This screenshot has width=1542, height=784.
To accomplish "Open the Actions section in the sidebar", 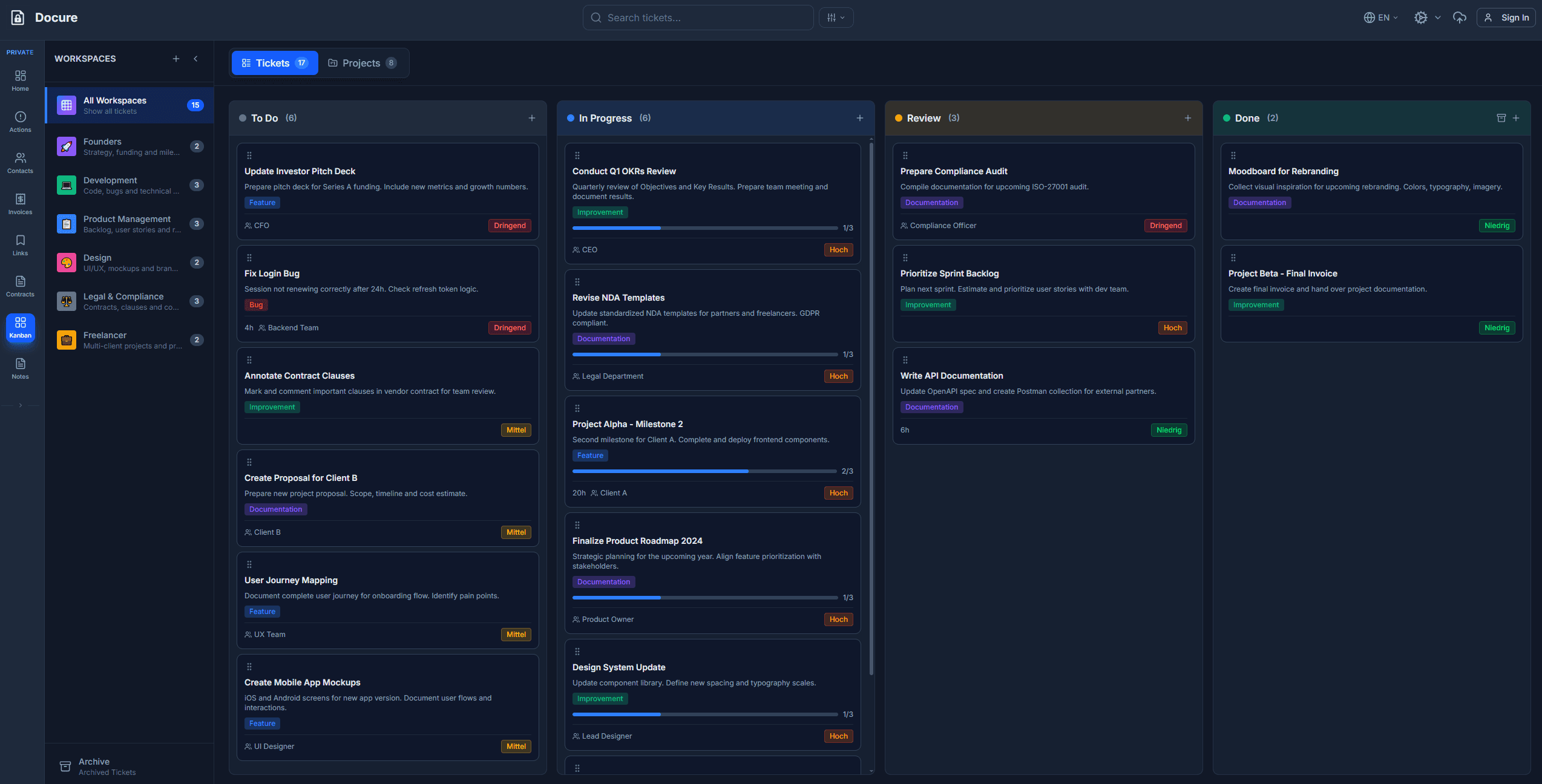I will pos(20,122).
